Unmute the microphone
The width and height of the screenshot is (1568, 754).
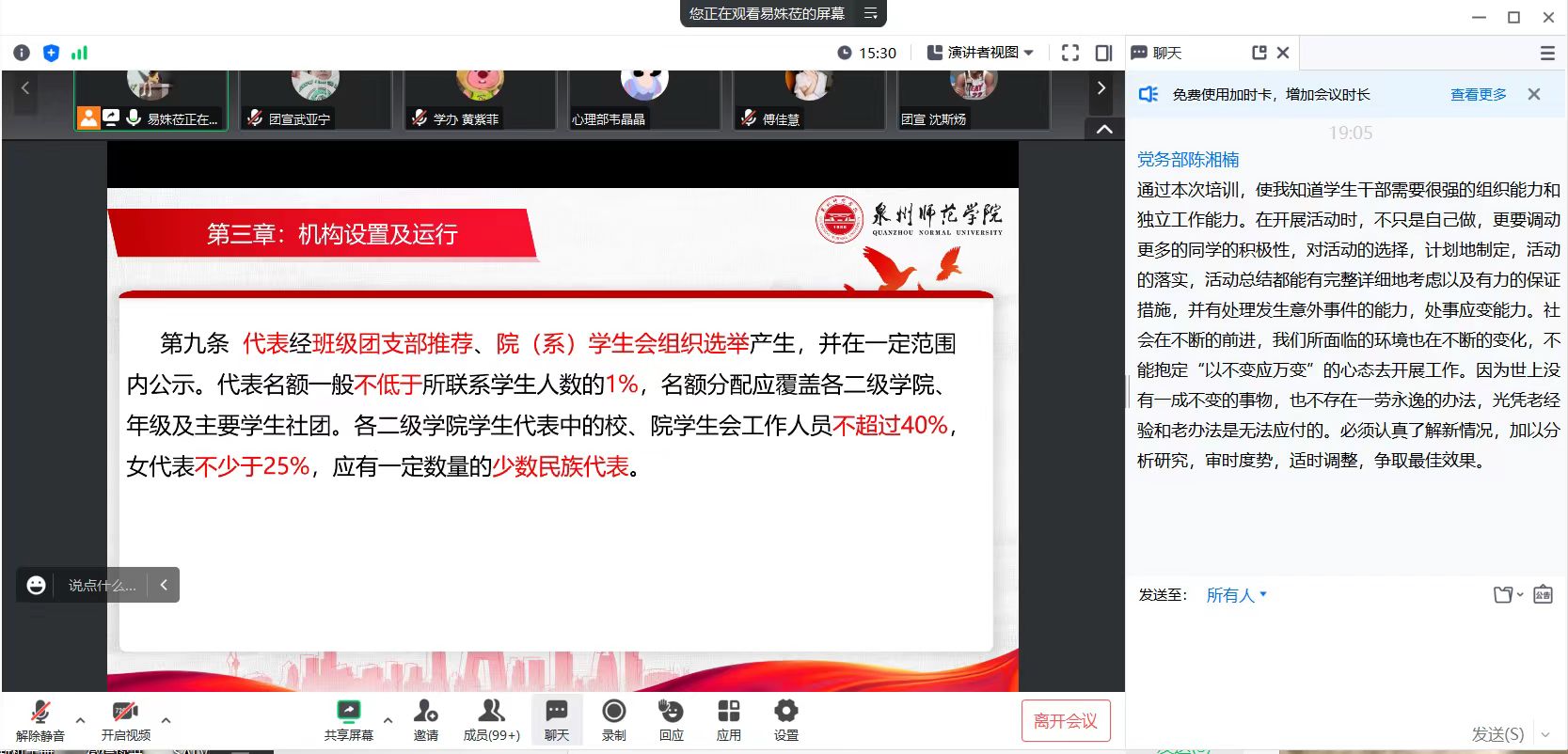[40, 719]
